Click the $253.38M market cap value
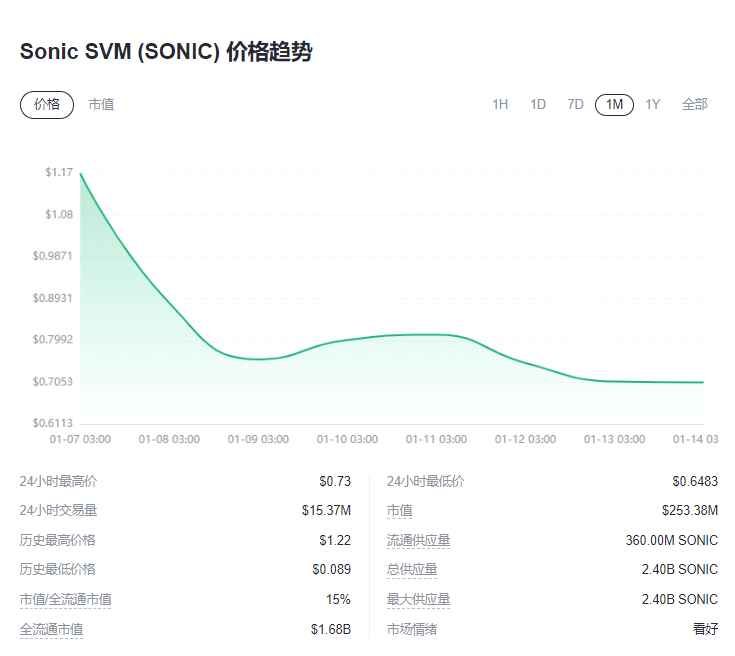 point(690,511)
